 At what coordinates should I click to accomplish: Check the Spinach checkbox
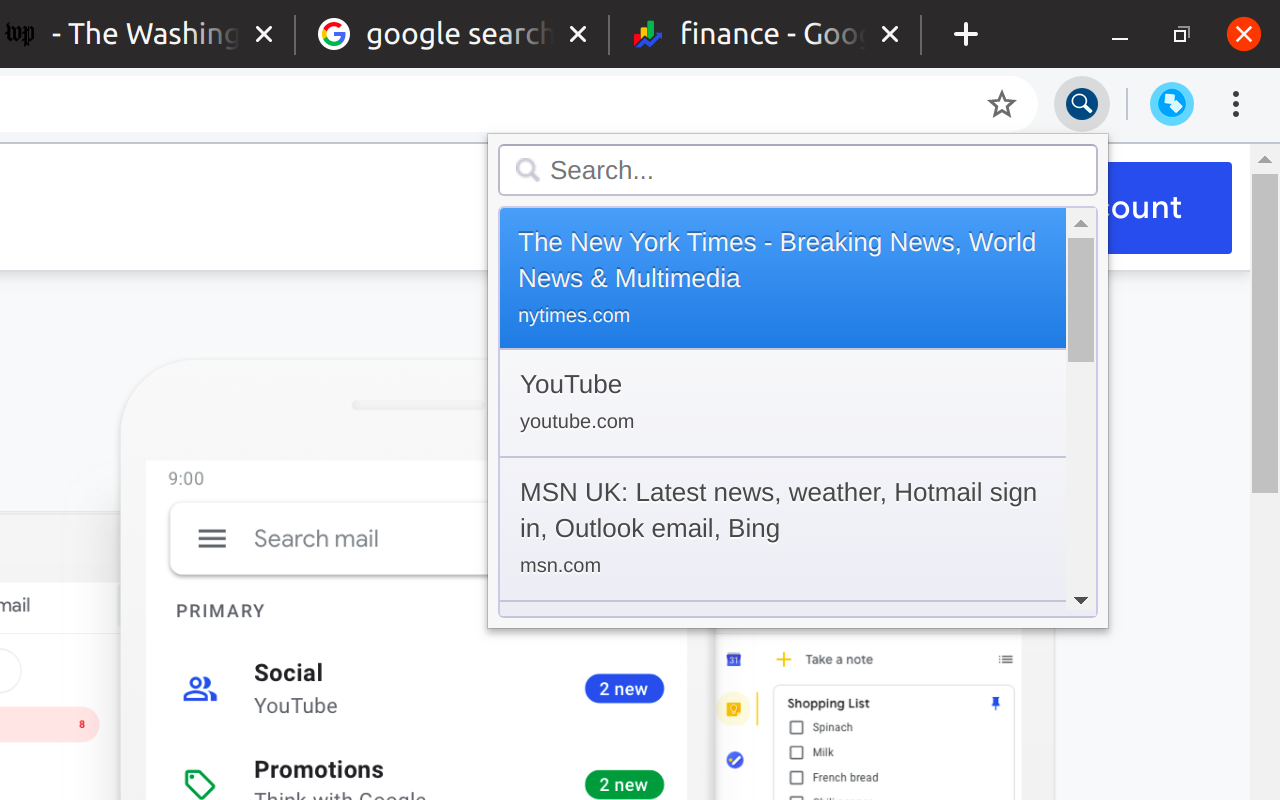click(797, 728)
